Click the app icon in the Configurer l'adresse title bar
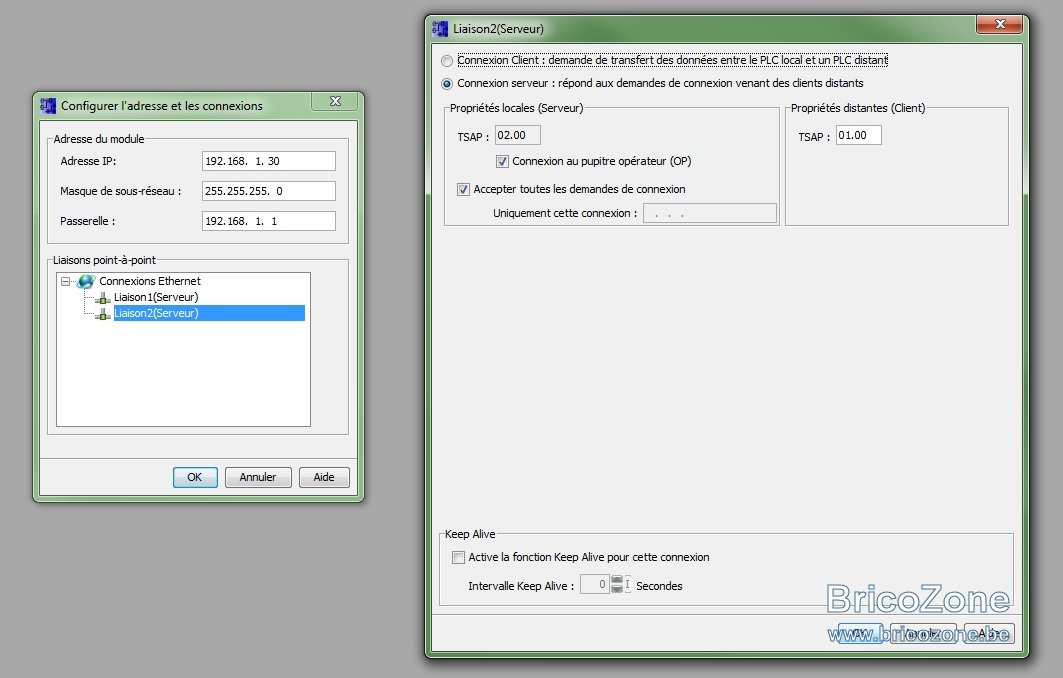This screenshot has height=678, width=1063. 48,106
